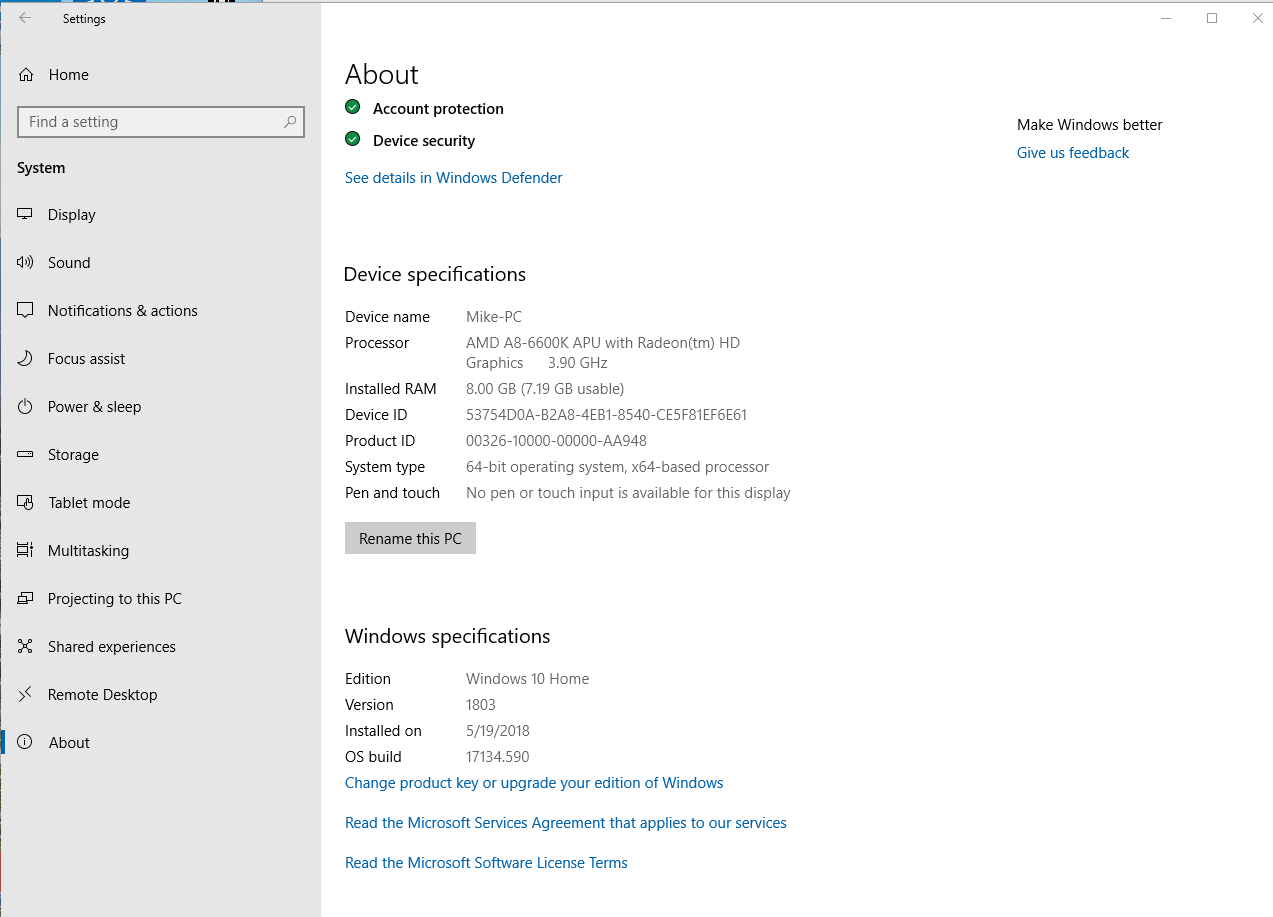Click the Focus assist moon icon
Viewport: 1273px width, 917px height.
pos(26,359)
